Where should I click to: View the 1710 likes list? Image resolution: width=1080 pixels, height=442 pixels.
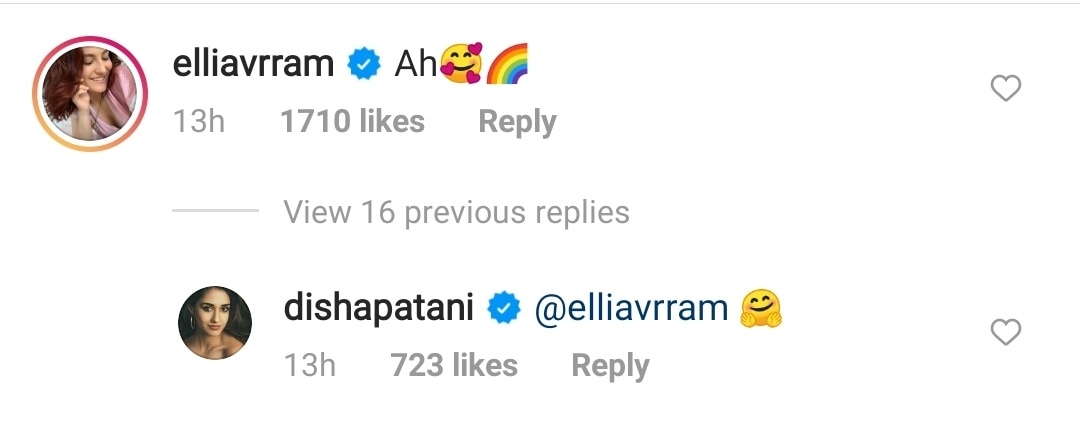352,122
